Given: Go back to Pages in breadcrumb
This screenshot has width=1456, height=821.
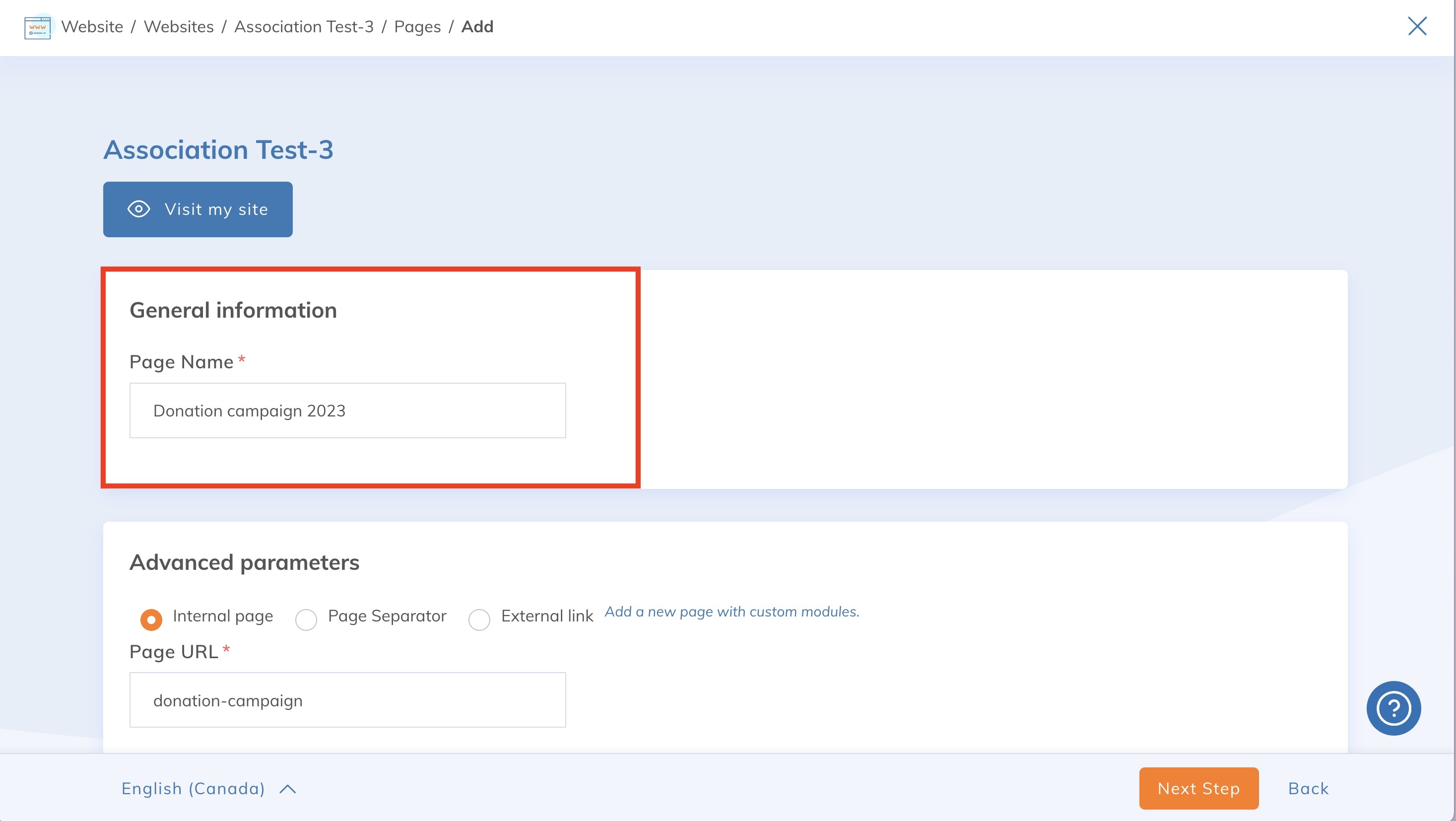Looking at the screenshot, I should 417,27.
